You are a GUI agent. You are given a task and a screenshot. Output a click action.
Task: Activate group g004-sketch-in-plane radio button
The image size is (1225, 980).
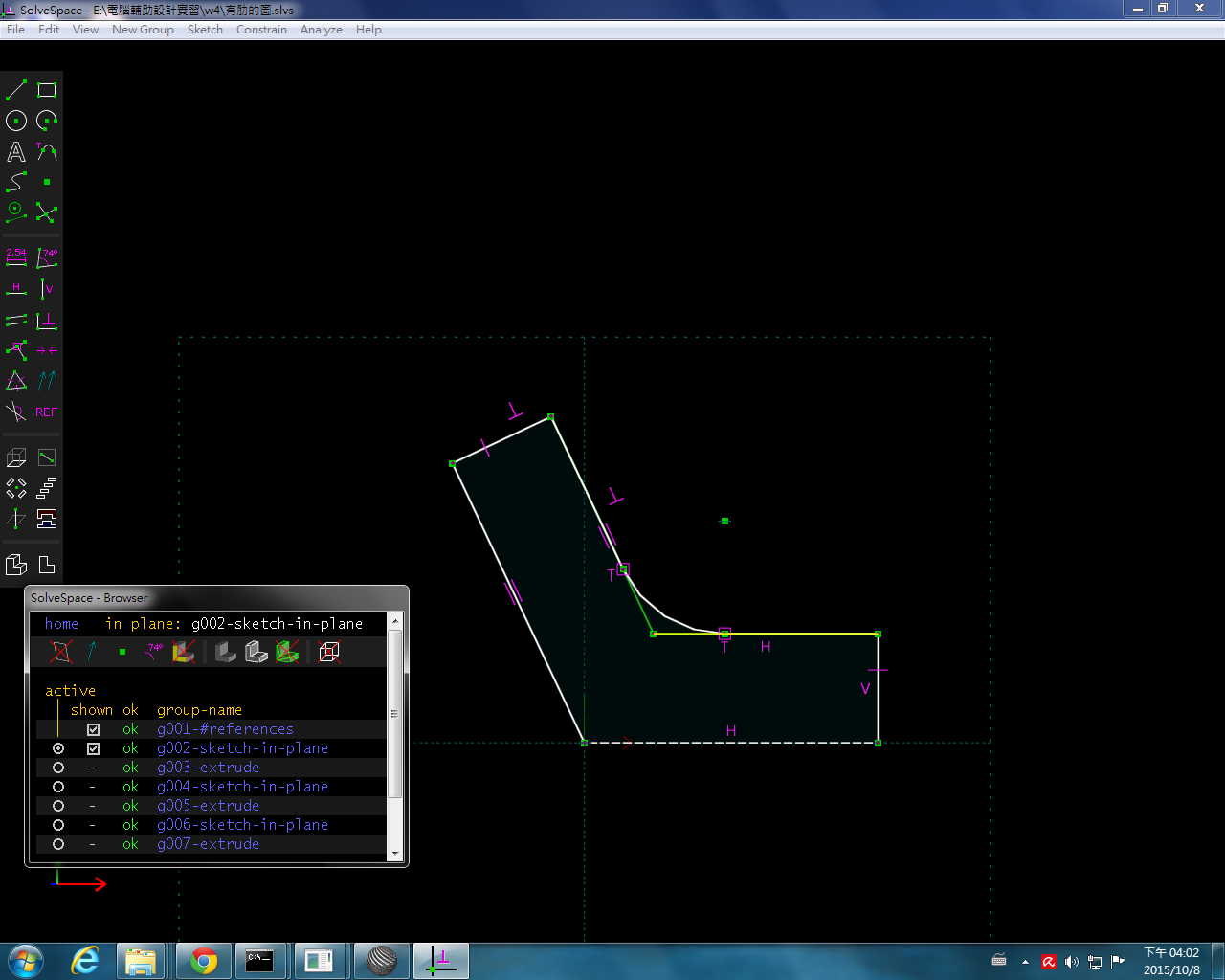(x=58, y=787)
